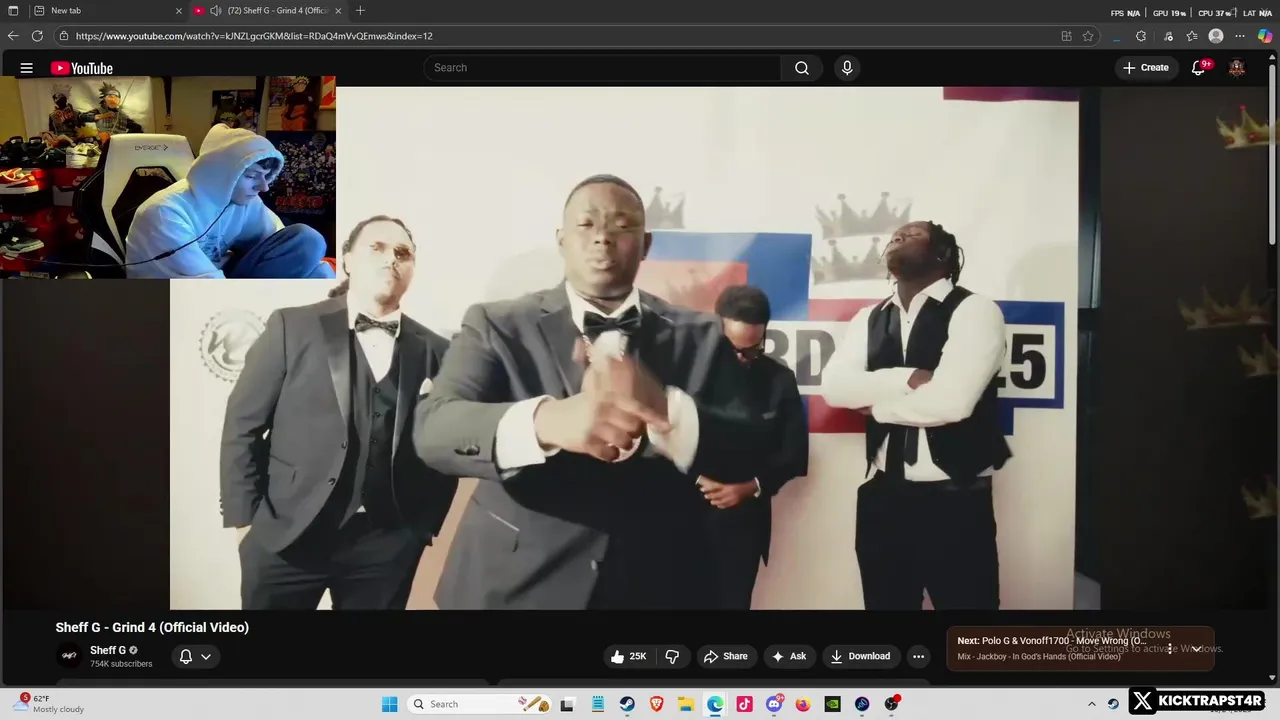Focus the YouTube Search field
1280x720 pixels.
tap(602, 68)
